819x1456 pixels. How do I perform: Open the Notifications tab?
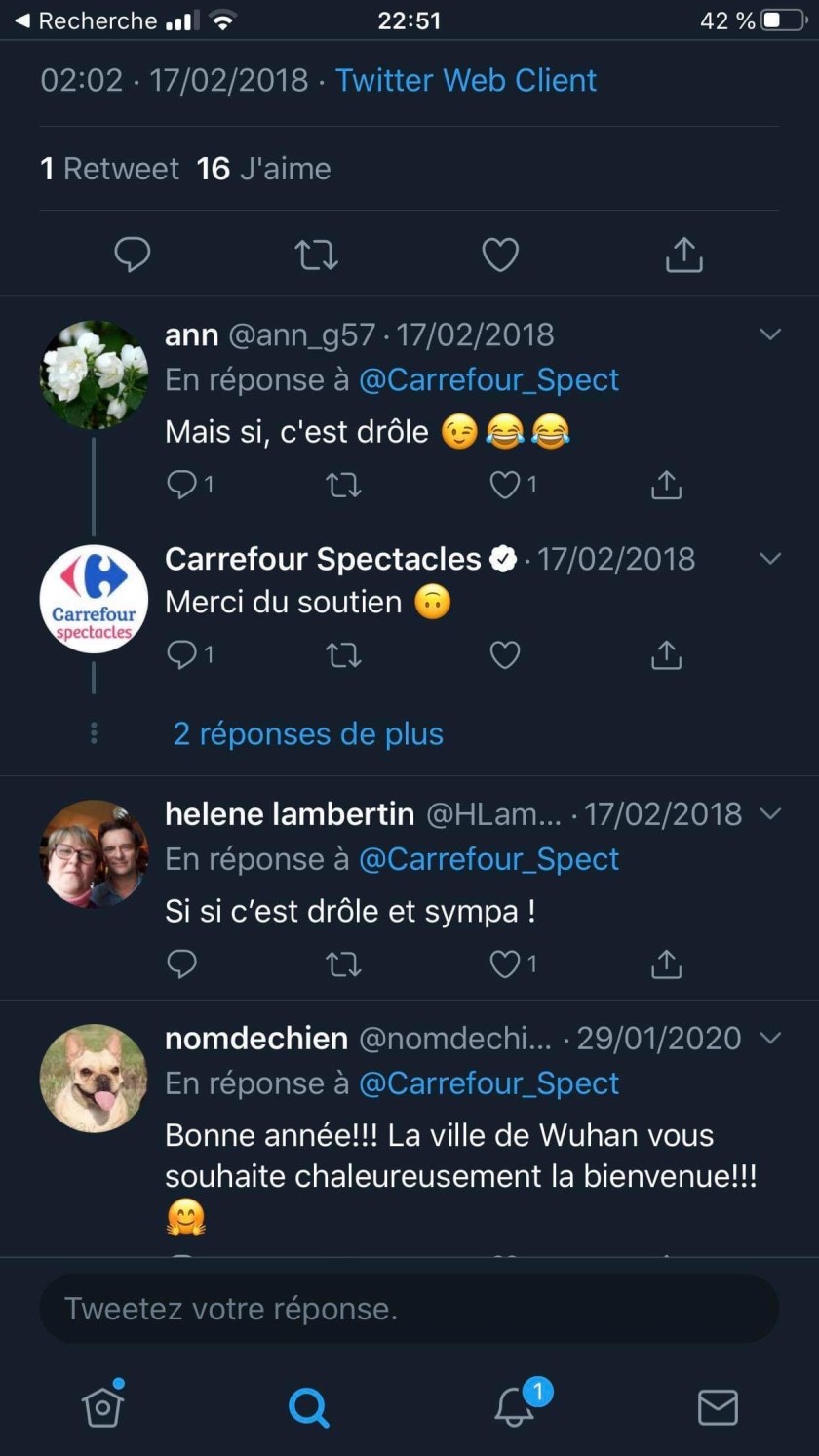(x=515, y=1405)
